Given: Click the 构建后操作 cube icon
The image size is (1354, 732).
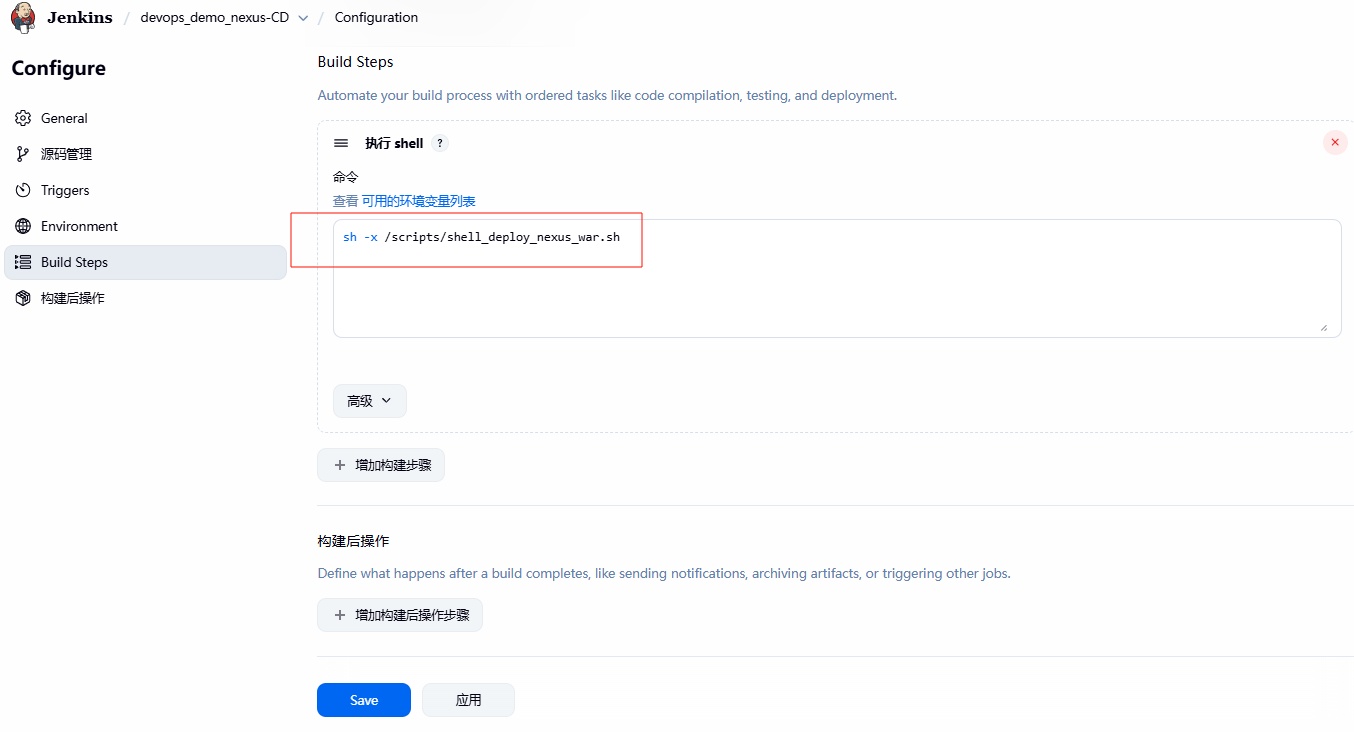Looking at the screenshot, I should (x=23, y=298).
